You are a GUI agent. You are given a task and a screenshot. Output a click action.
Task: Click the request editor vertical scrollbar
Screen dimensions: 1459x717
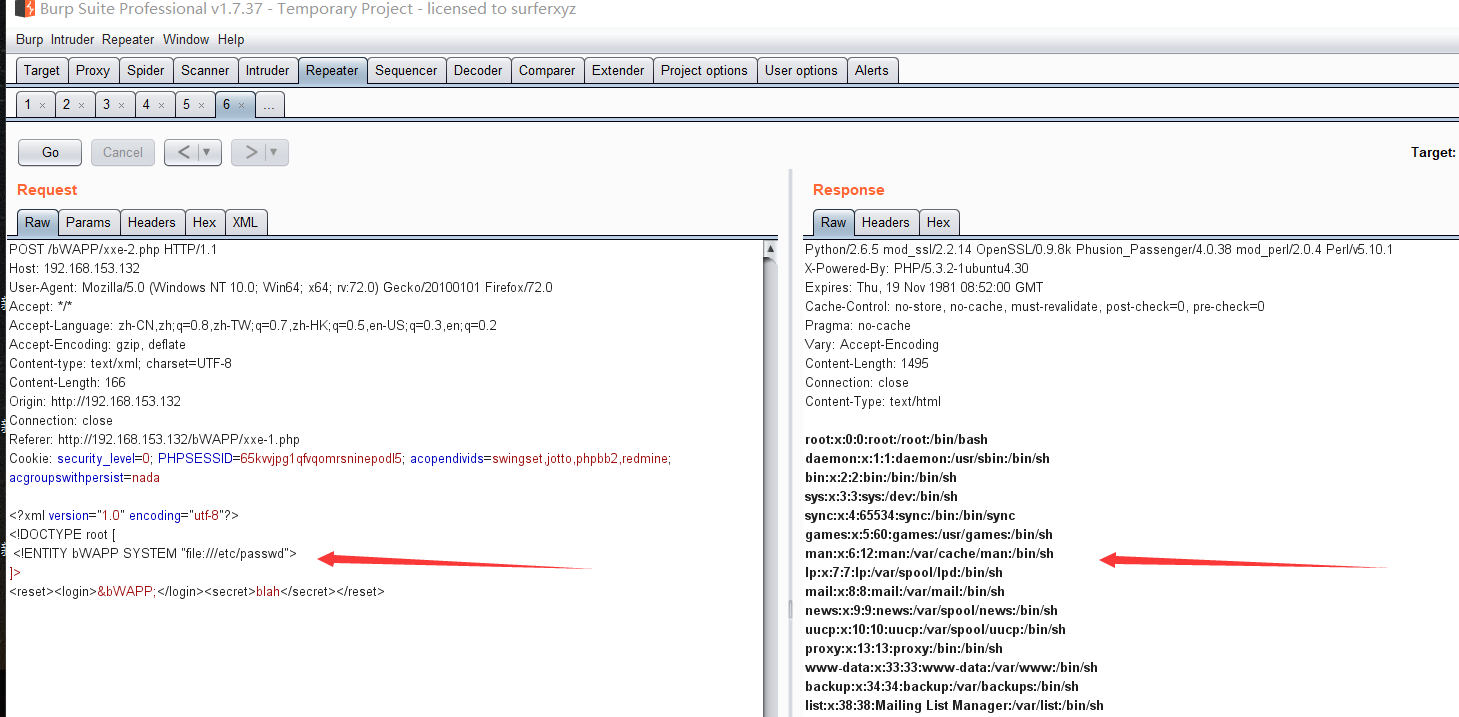[771, 478]
